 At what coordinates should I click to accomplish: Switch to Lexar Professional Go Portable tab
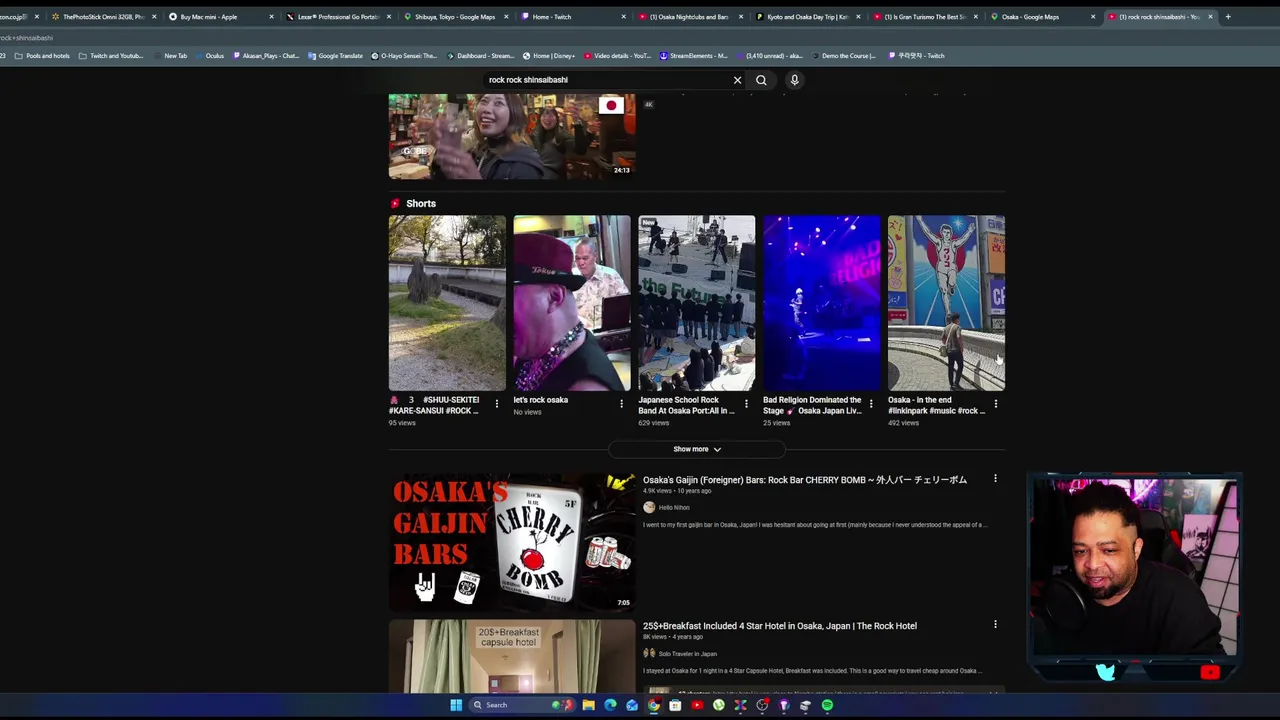pos(337,17)
